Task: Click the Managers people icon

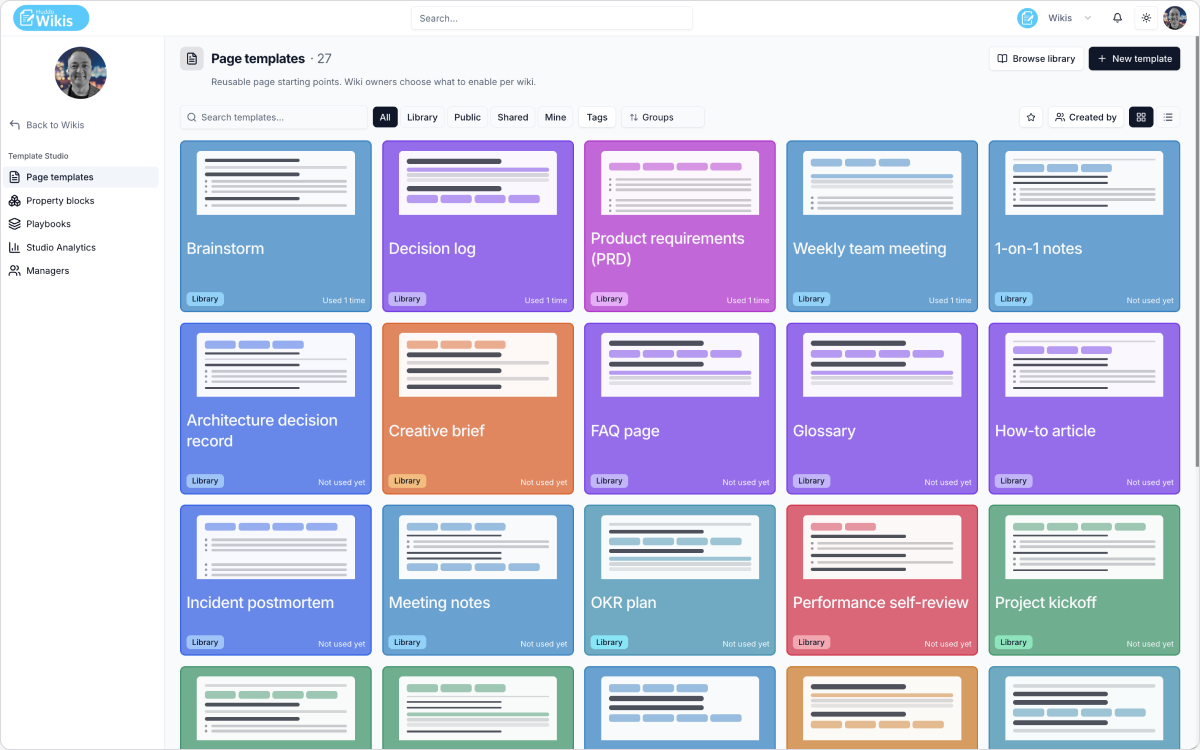Action: (x=15, y=271)
